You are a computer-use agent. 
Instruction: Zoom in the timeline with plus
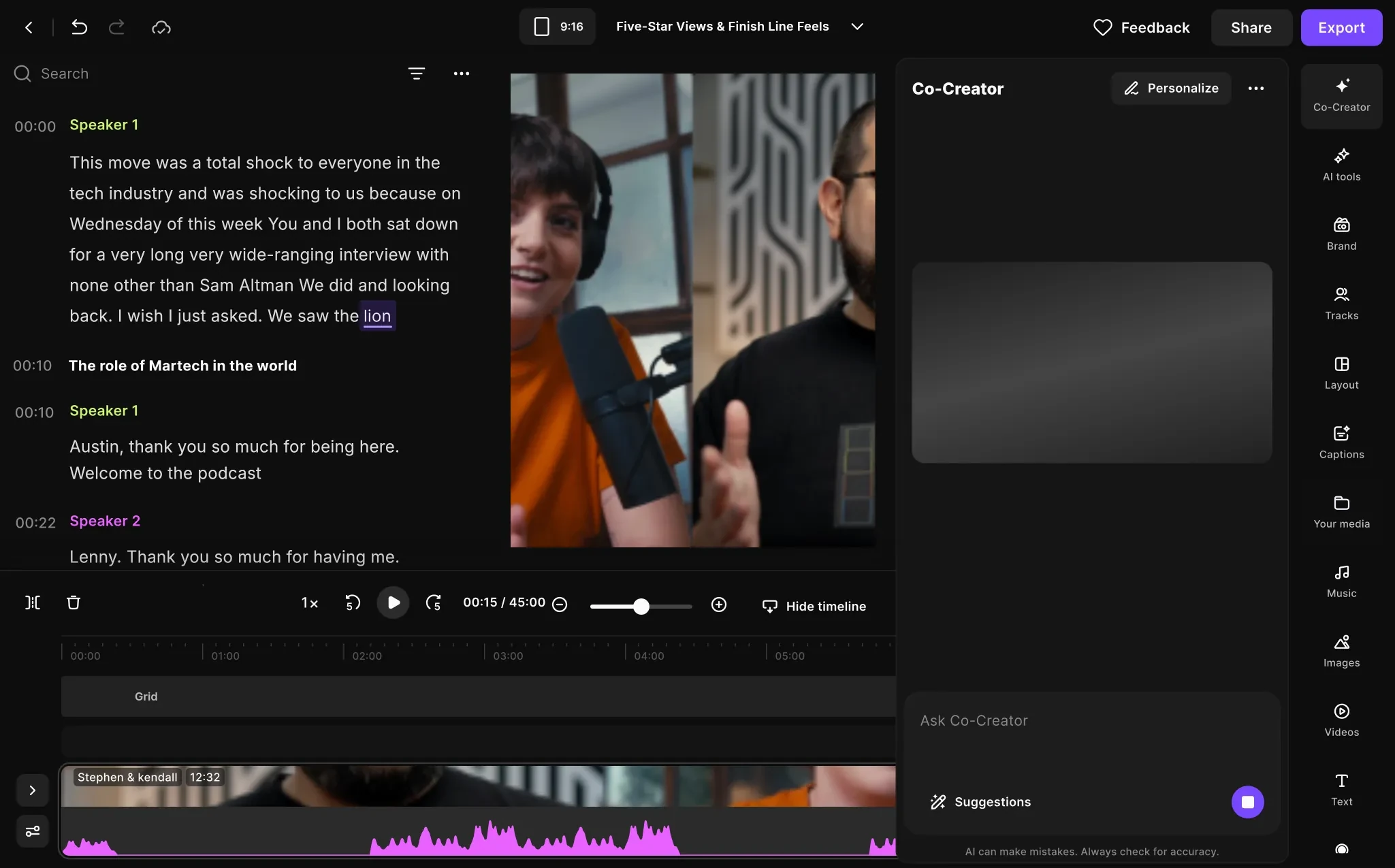pos(719,605)
